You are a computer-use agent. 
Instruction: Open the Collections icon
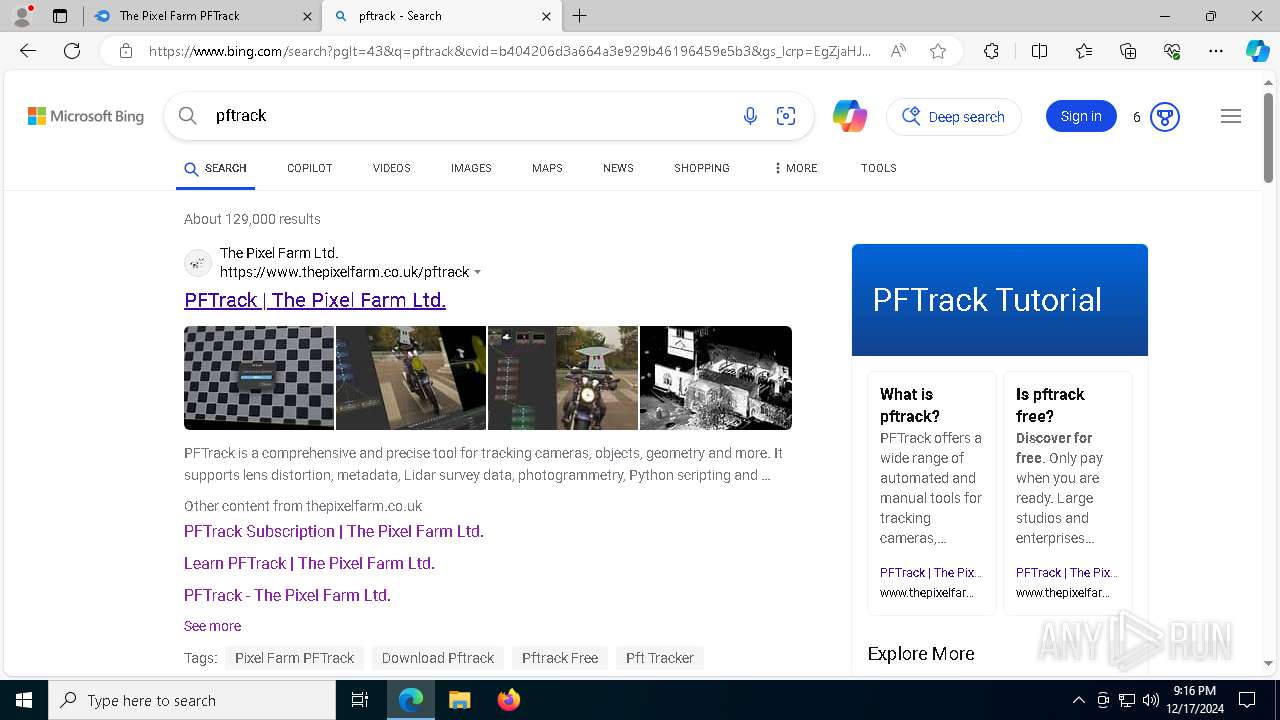click(x=1128, y=51)
